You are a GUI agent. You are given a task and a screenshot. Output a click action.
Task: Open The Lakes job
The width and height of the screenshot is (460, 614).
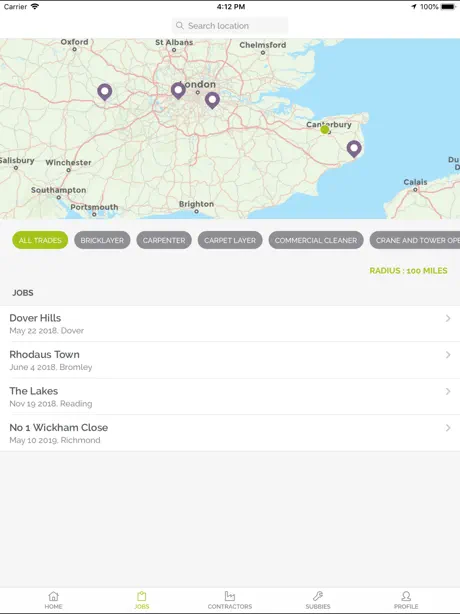[x=230, y=396]
